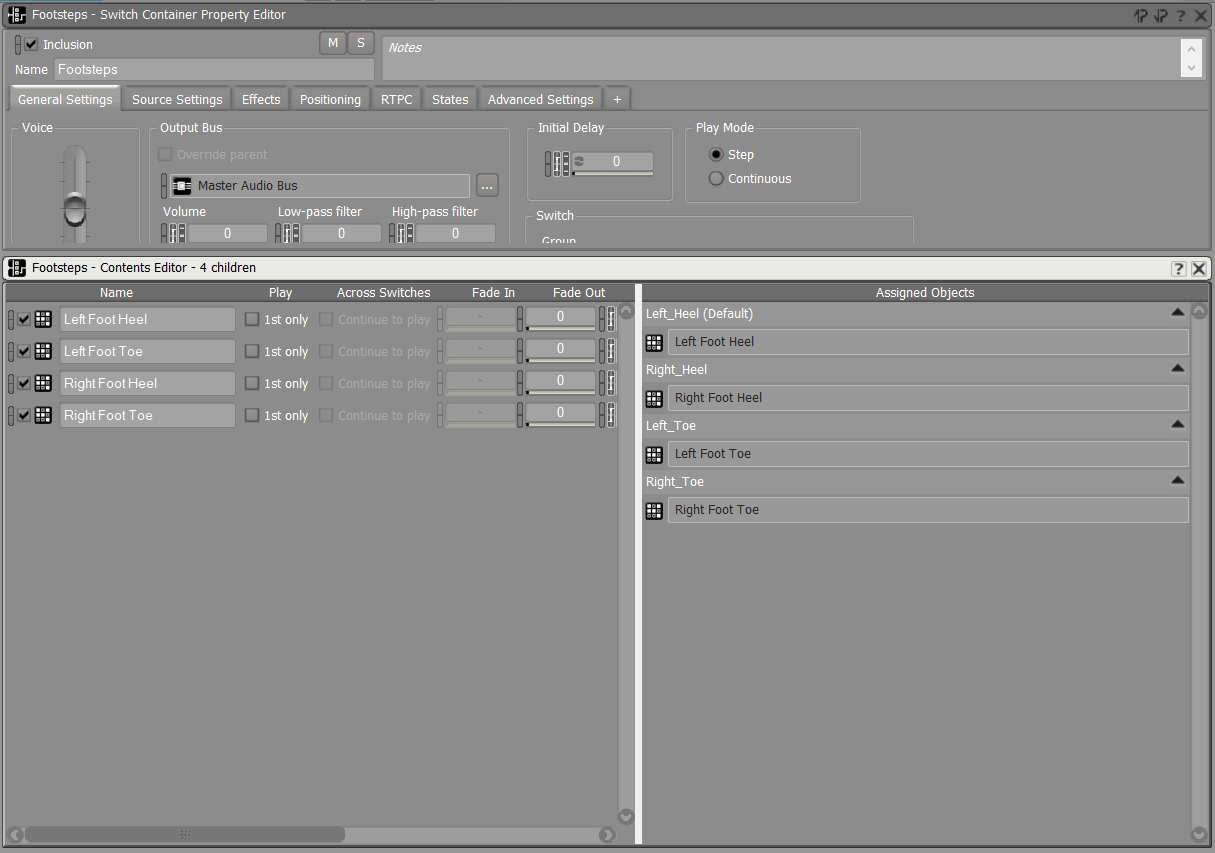Viewport: 1215px width, 853px height.
Task: Open help from the Contents Editor question mark
Action: [x=1179, y=268]
